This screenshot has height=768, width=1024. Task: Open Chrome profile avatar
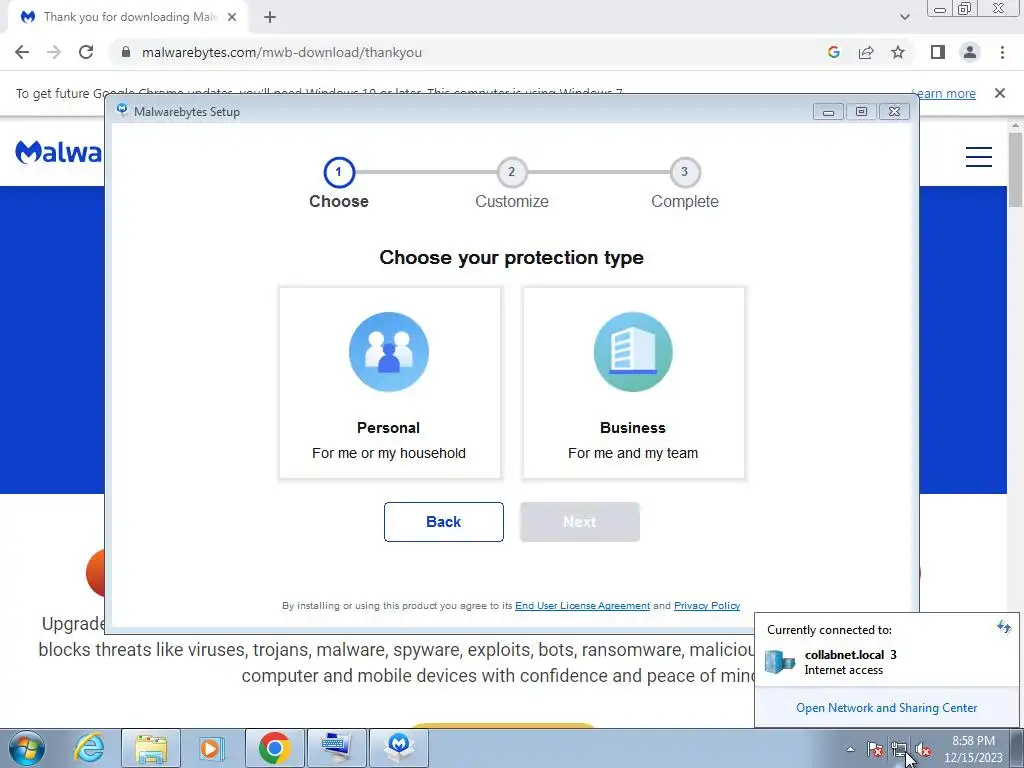point(970,52)
